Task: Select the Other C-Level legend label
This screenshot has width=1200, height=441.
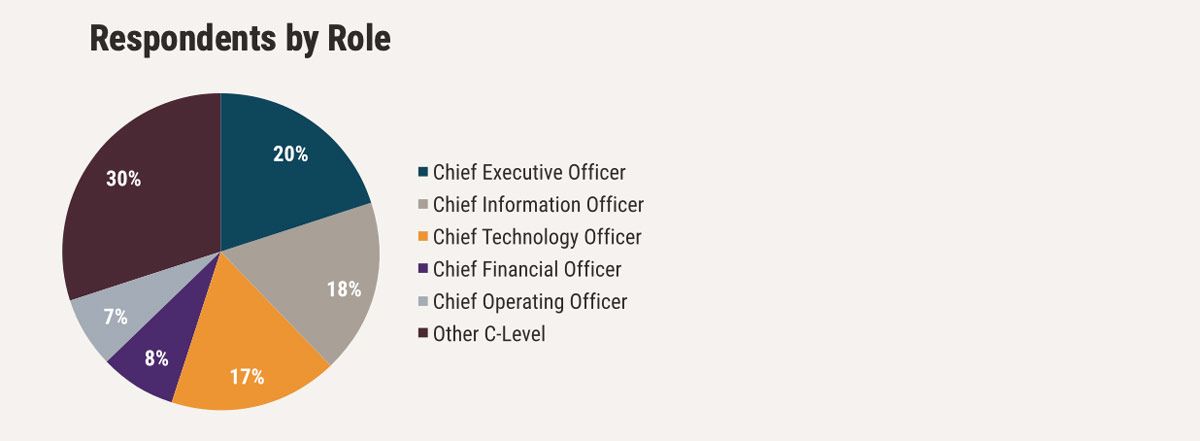Action: pos(489,333)
